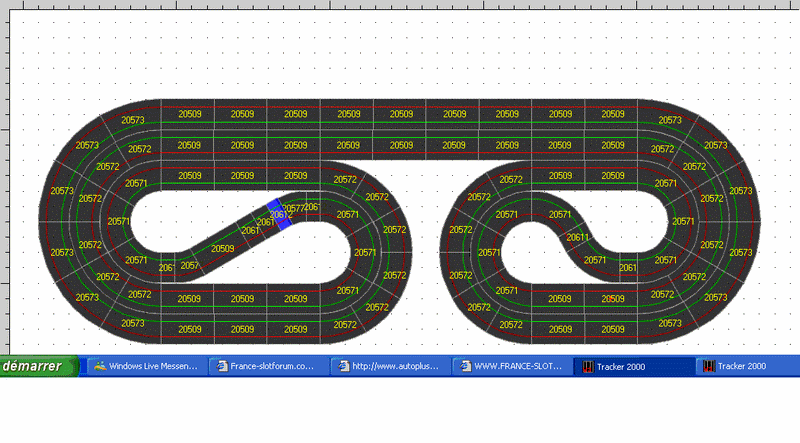Select the 2061 piece in the right loop

[x=628, y=267]
